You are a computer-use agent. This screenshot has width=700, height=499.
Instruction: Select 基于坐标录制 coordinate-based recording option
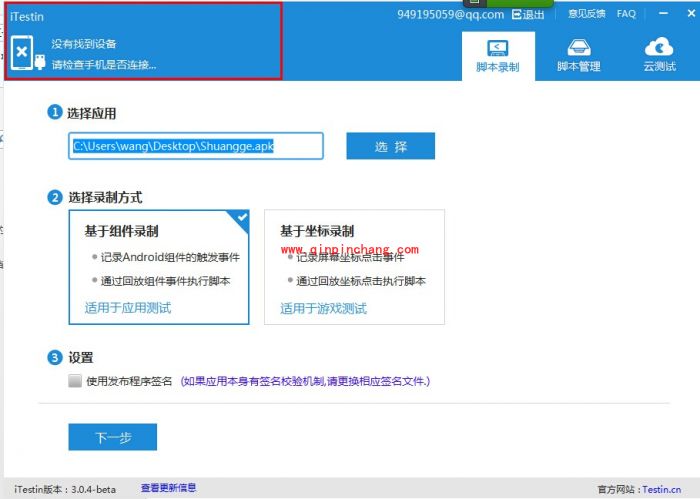[354, 267]
